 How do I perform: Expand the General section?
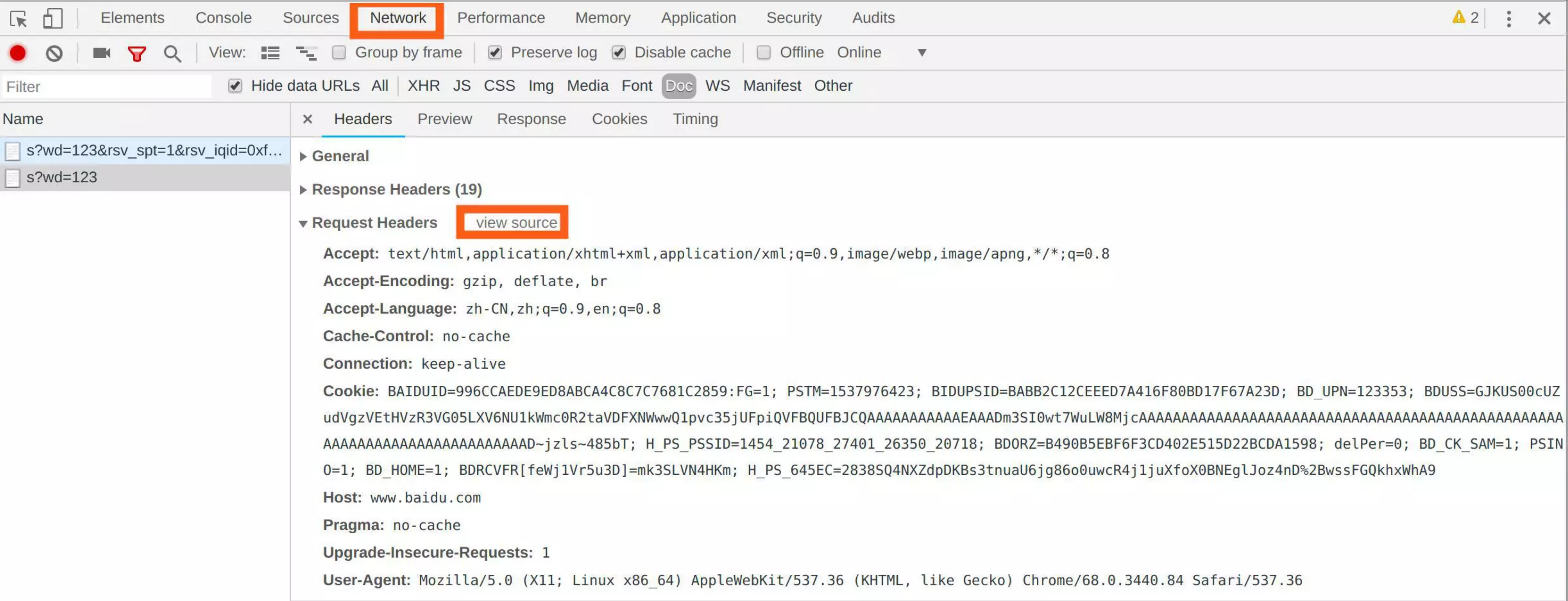pos(303,156)
